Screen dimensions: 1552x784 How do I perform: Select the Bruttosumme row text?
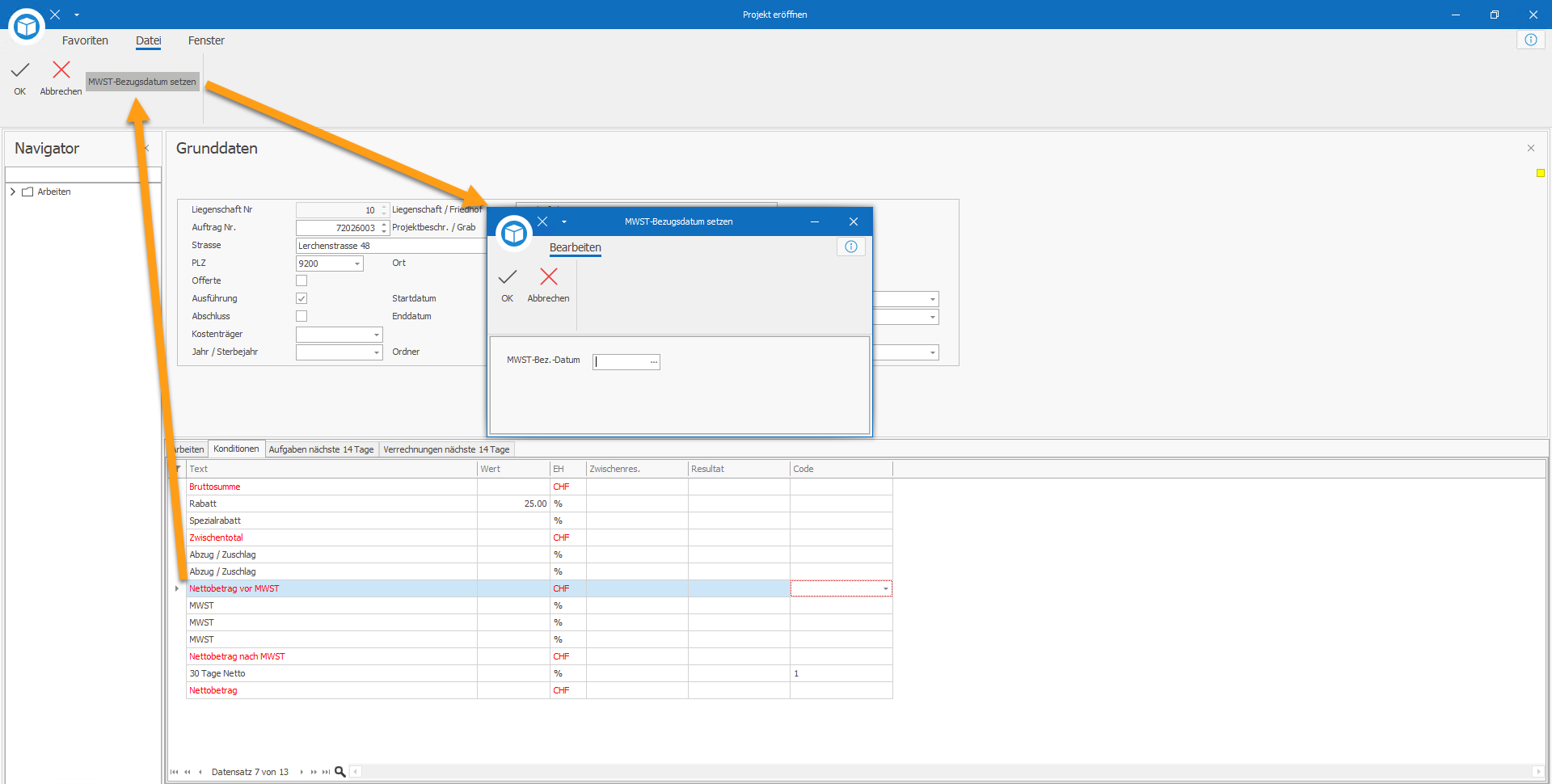coord(215,487)
